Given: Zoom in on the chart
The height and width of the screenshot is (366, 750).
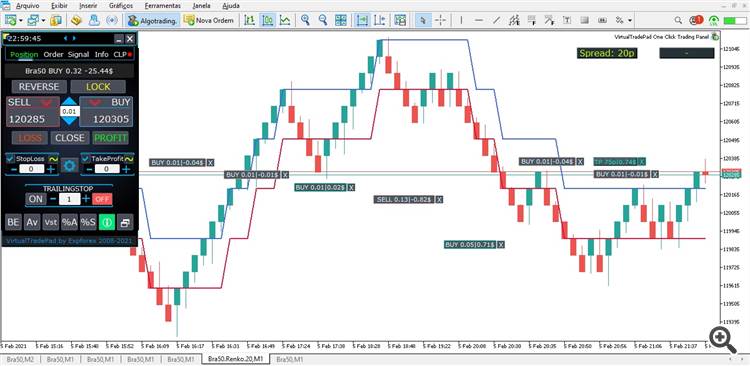Looking at the screenshot, I should click(x=305, y=20).
